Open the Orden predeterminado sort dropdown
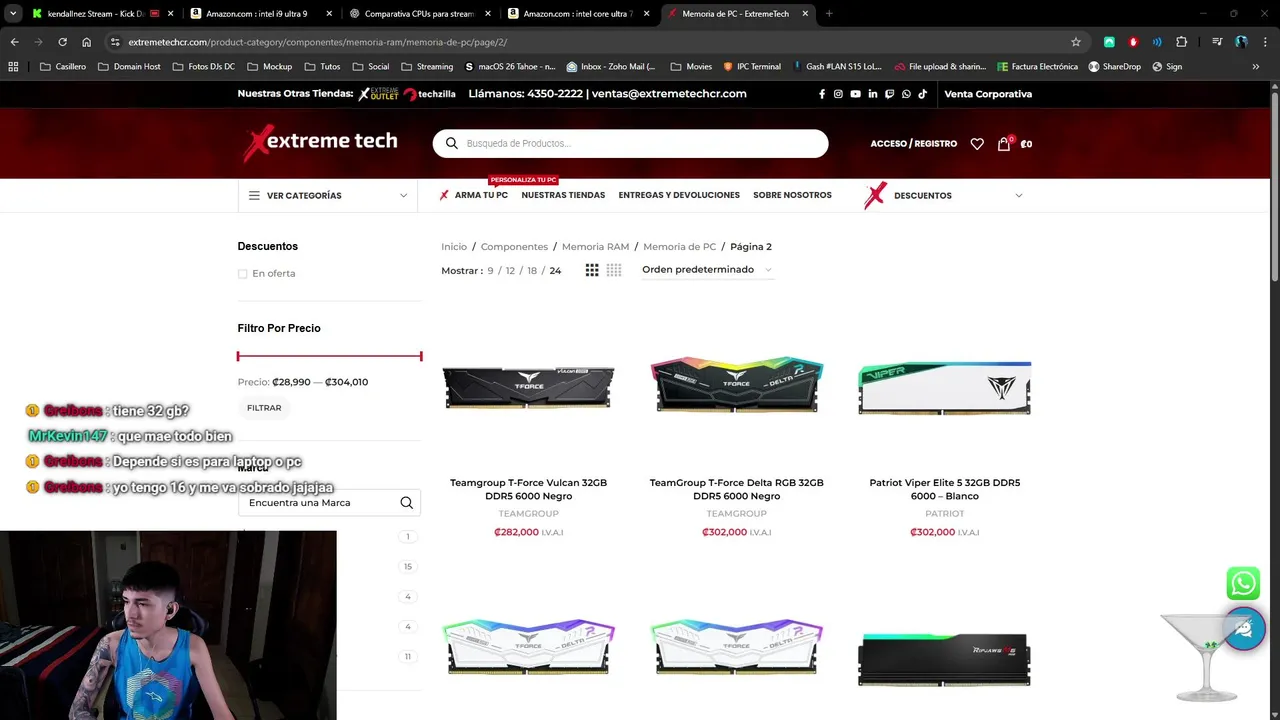This screenshot has width=1280, height=720. pyautogui.click(x=707, y=270)
